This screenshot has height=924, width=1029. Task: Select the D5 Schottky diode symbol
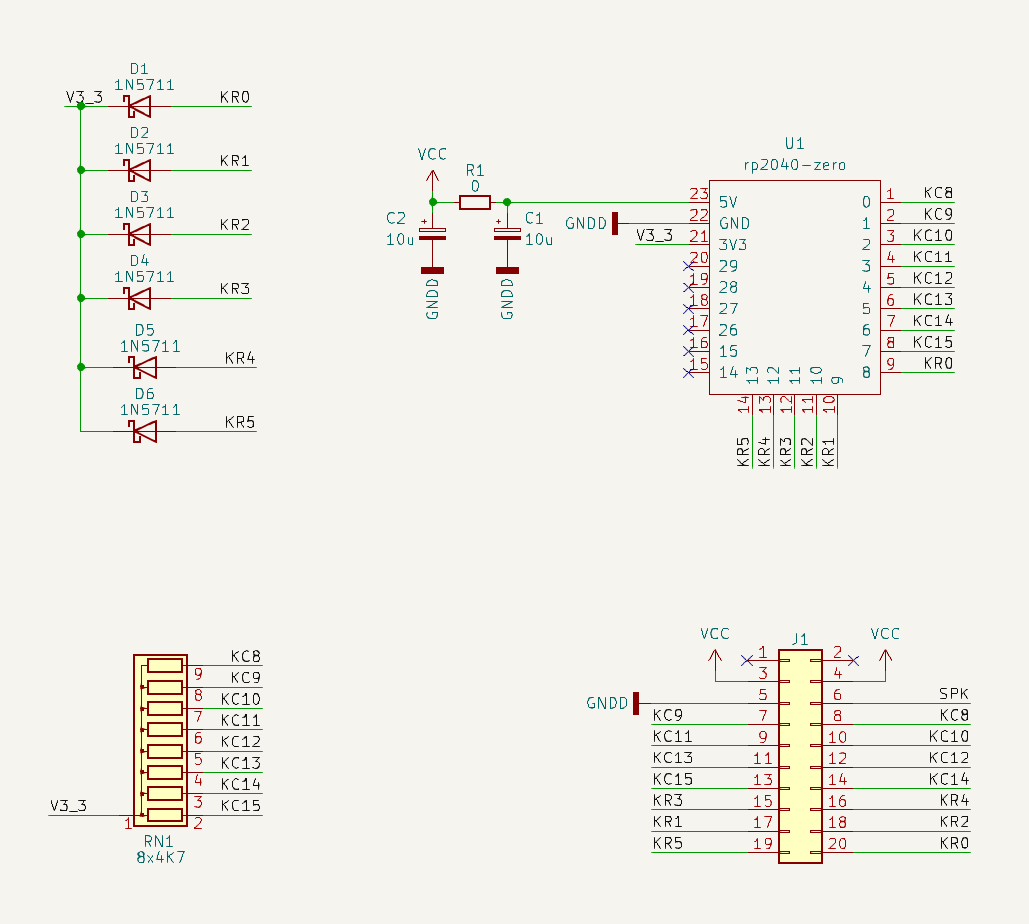click(x=144, y=367)
